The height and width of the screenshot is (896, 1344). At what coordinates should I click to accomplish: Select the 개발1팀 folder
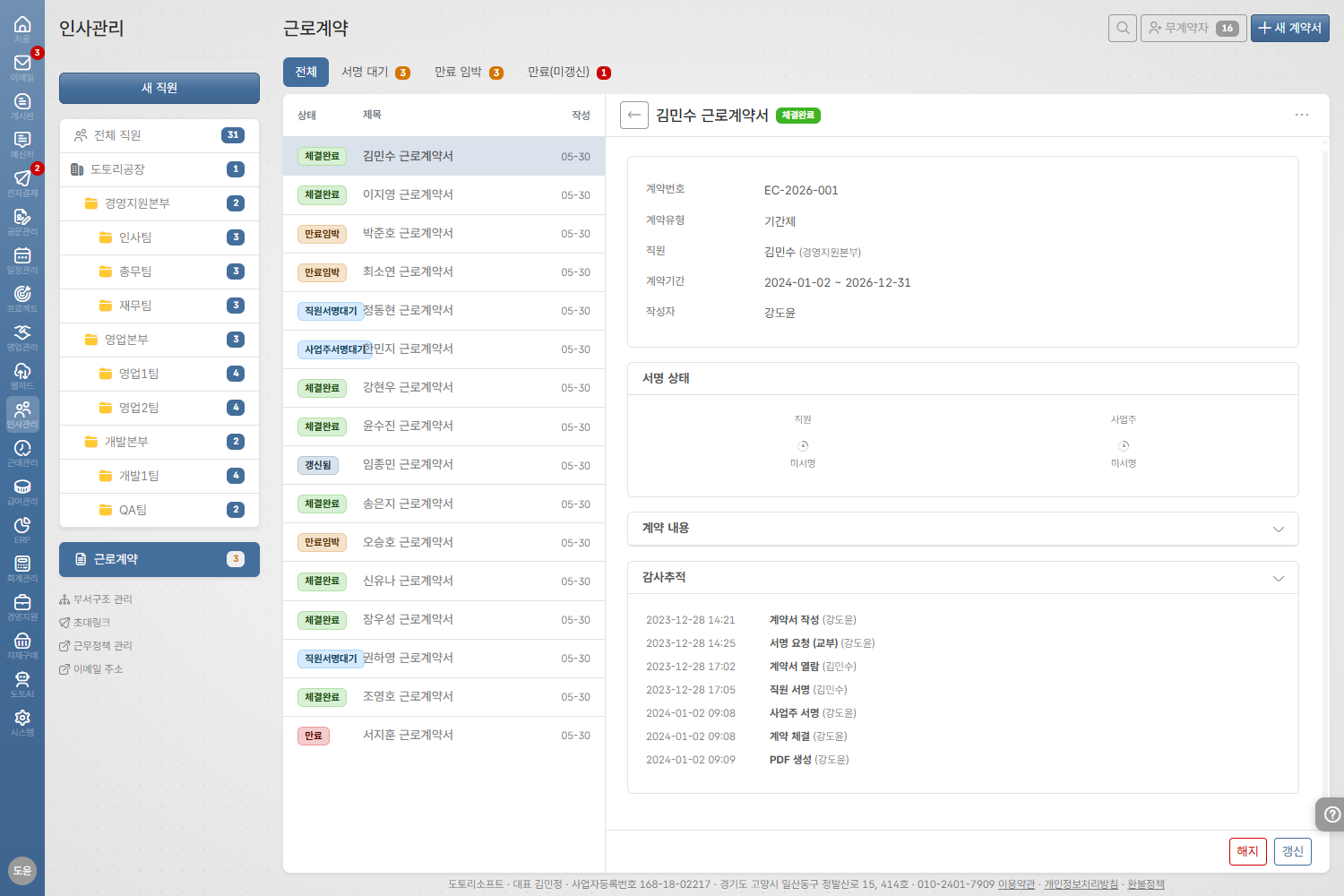[159, 476]
